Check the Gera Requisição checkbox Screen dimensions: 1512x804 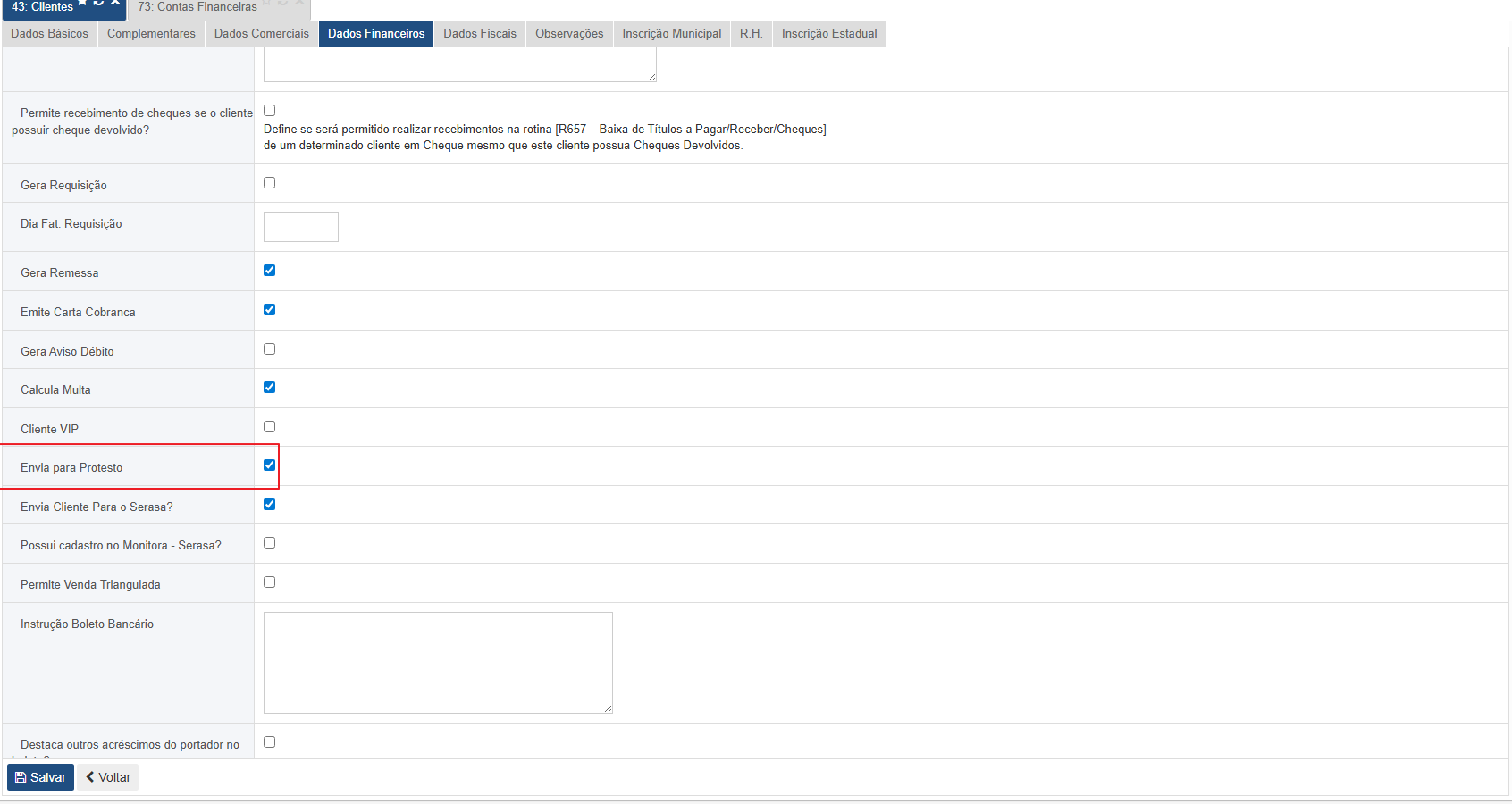(269, 183)
